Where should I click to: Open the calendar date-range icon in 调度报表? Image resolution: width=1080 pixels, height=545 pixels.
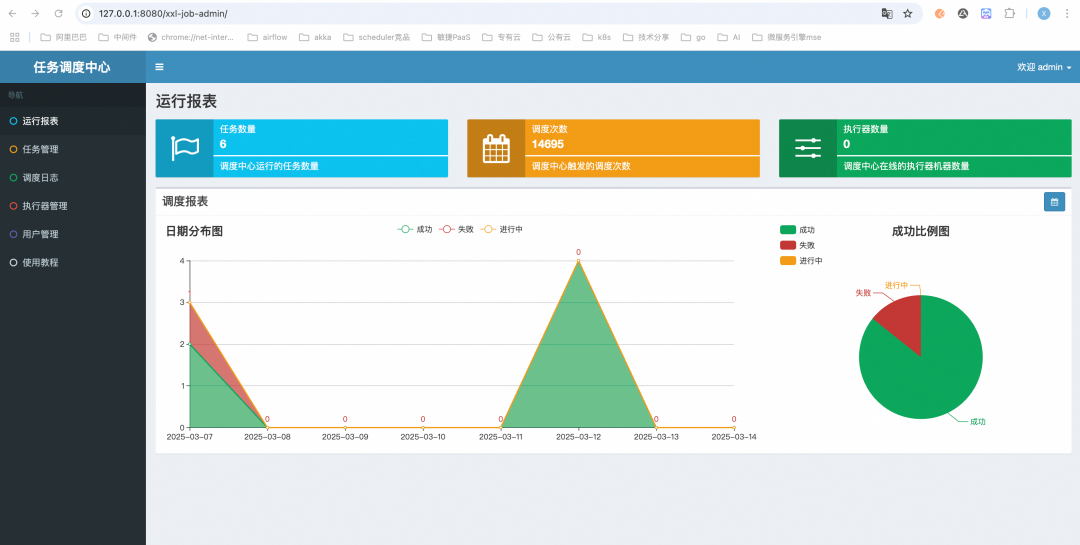pos(1054,202)
